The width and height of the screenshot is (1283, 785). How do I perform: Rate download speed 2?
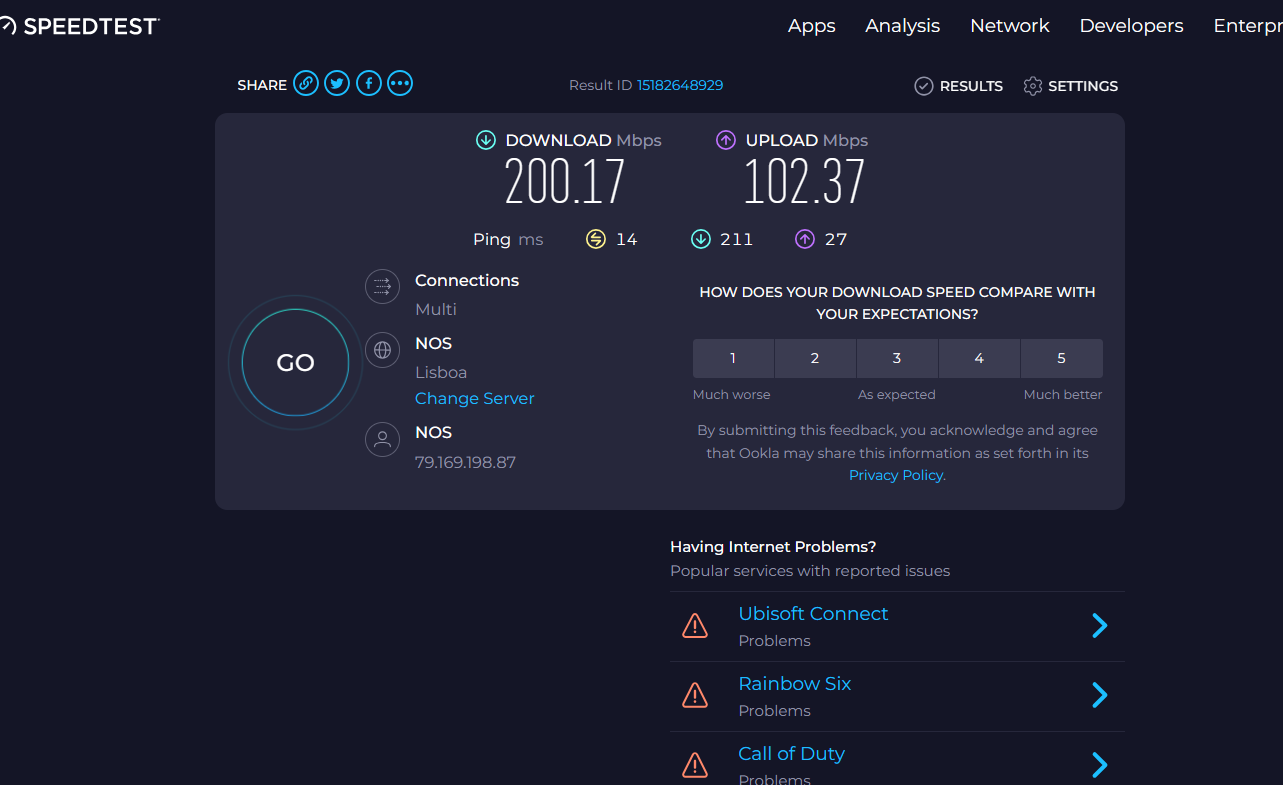pos(815,358)
